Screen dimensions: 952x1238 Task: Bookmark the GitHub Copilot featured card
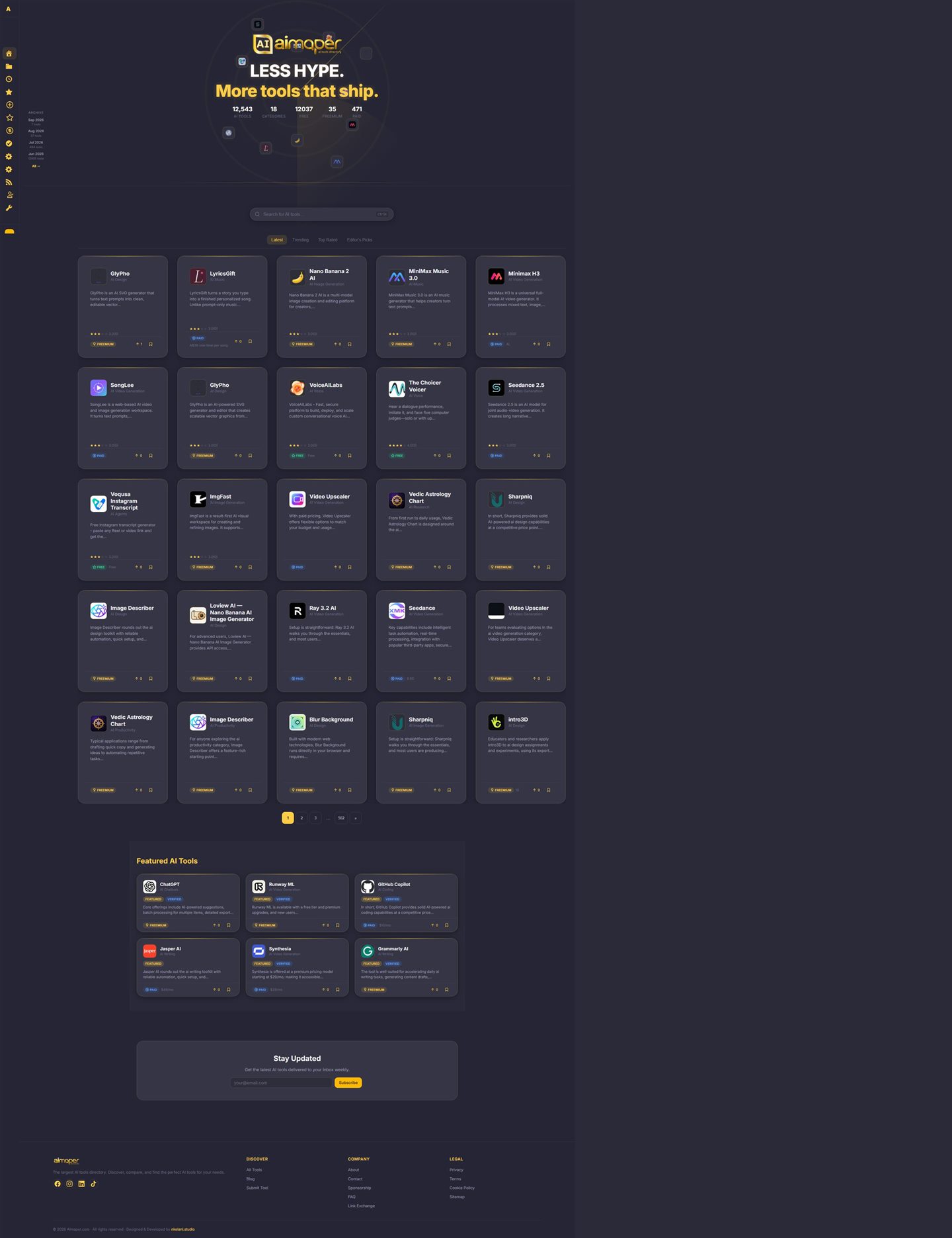447,925
